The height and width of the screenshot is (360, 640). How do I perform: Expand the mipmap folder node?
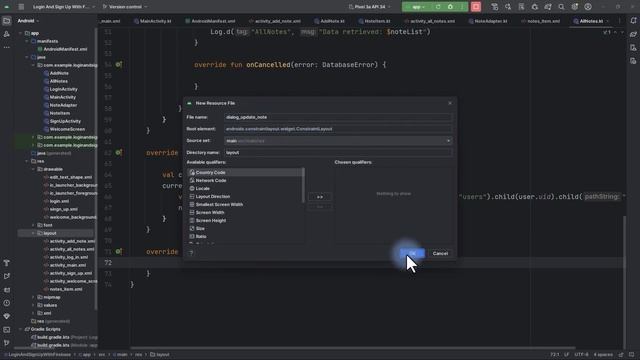point(33,298)
